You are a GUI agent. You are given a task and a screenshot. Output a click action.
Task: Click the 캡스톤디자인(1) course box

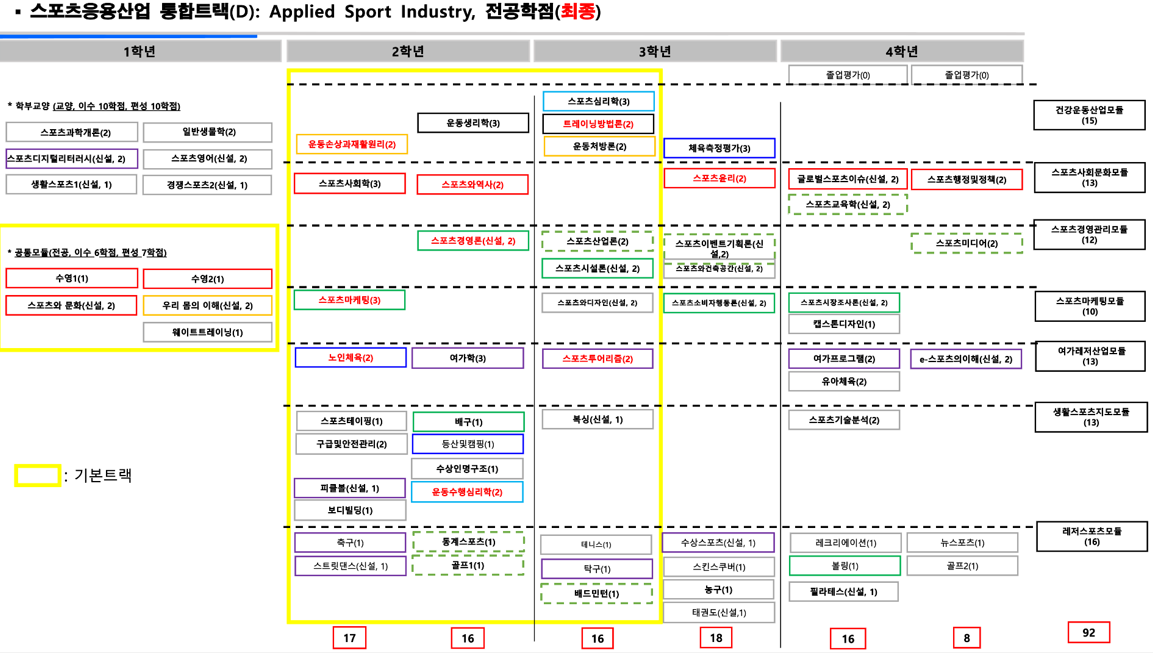coord(843,324)
